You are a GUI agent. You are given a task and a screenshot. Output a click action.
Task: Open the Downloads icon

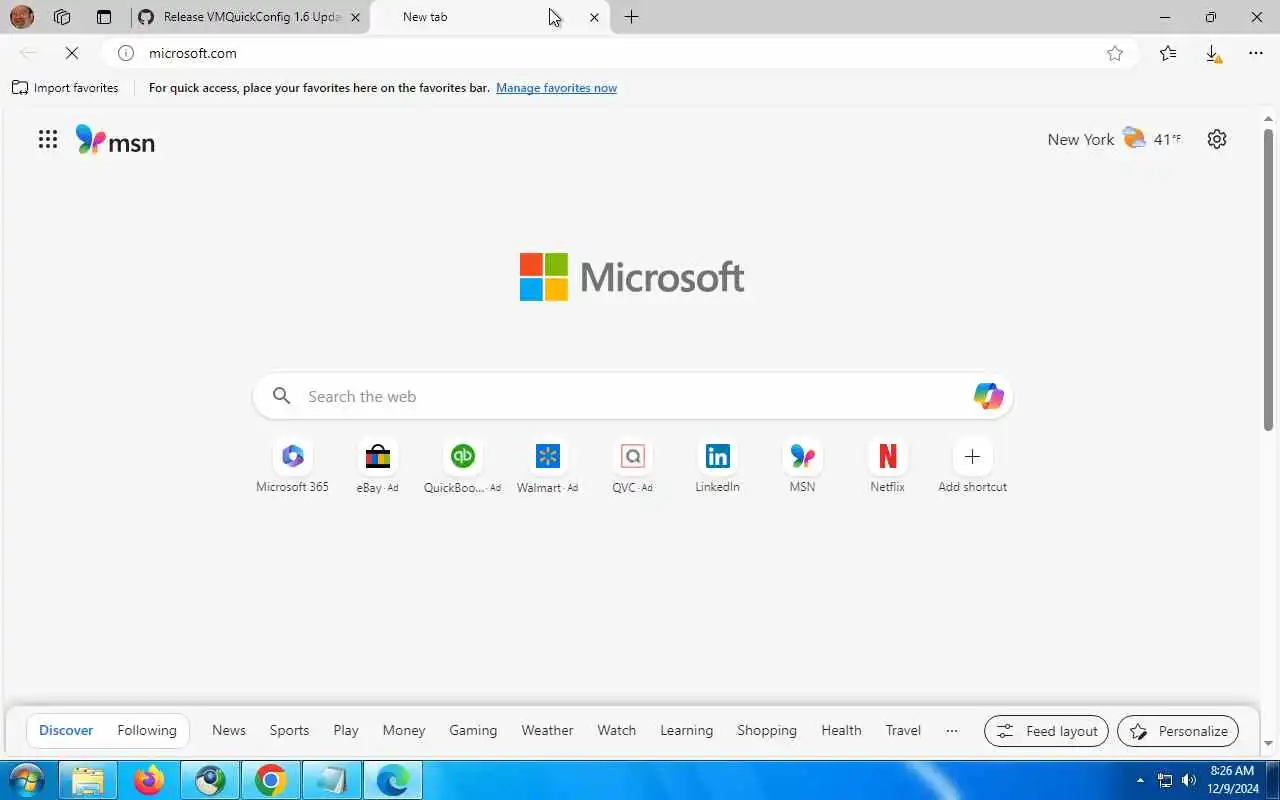[1212, 53]
